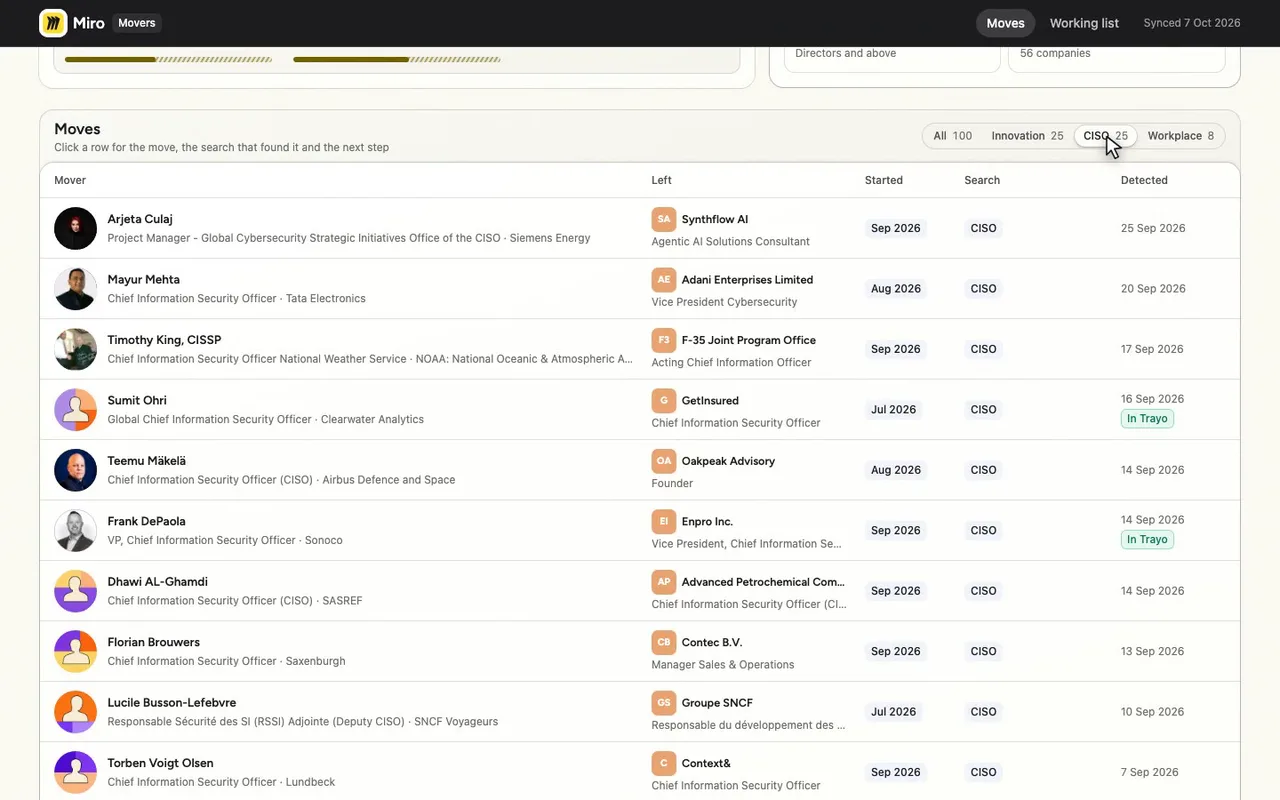
Task: Filter moves by Workplace
Action: (1181, 136)
